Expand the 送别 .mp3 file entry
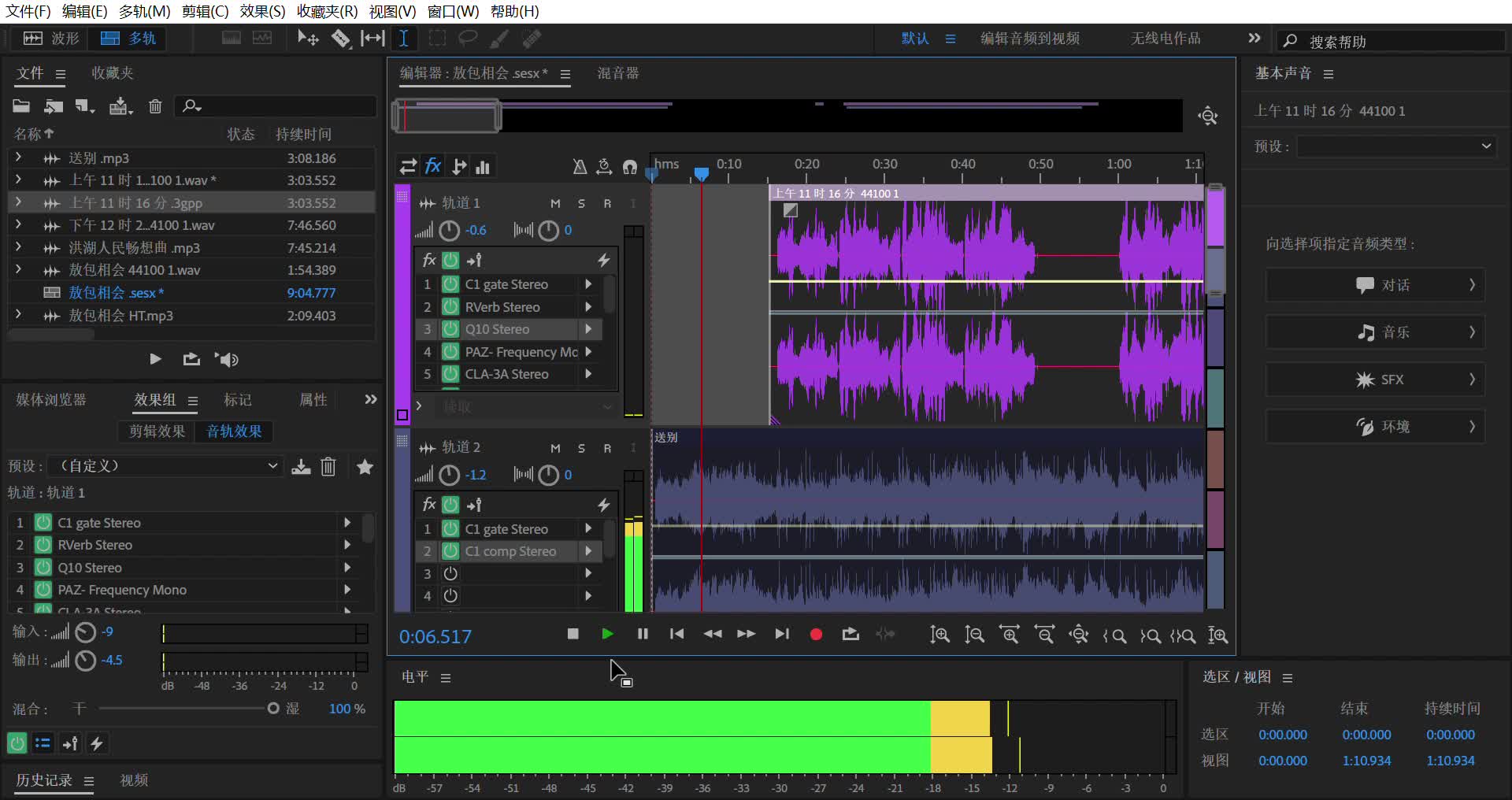1512x800 pixels. 18,157
